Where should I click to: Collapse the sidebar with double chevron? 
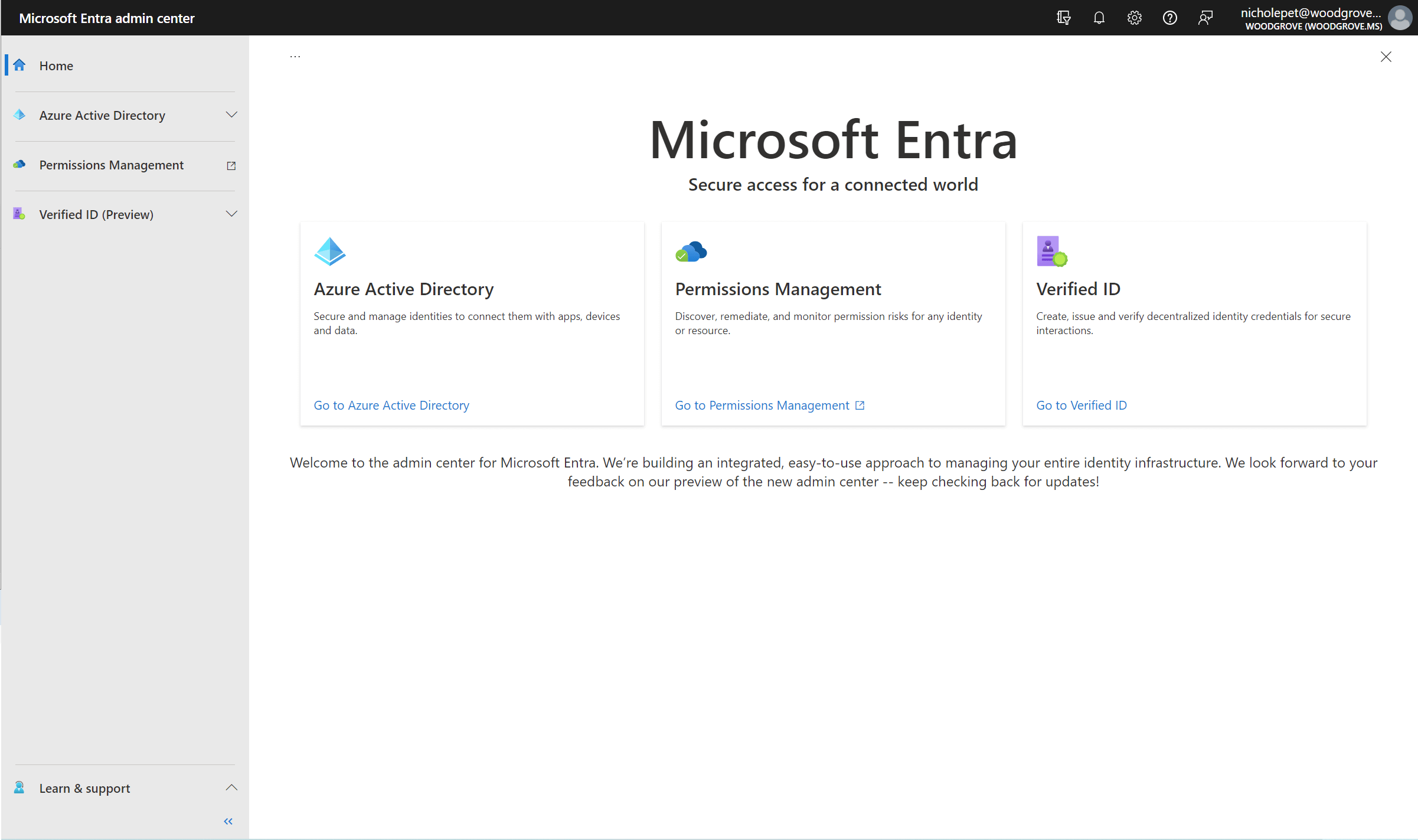click(x=228, y=821)
